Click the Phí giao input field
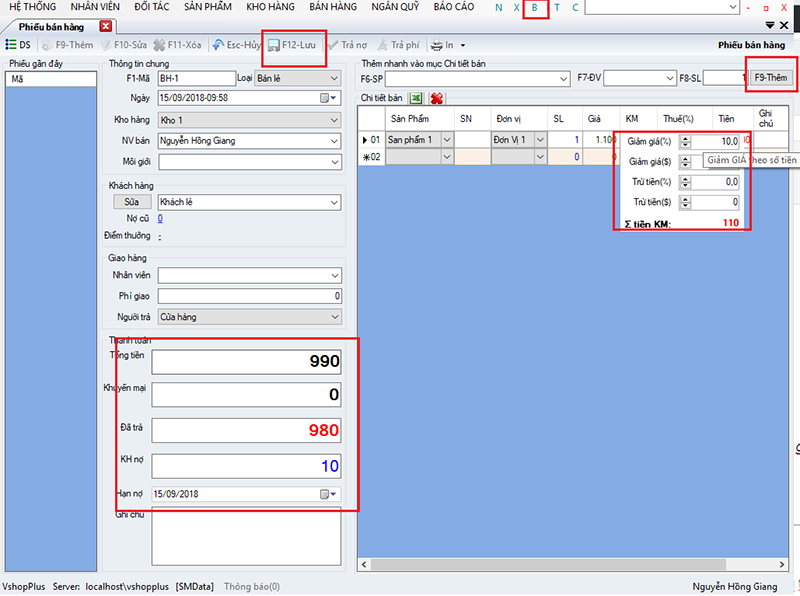This screenshot has width=800, height=596. (249, 296)
